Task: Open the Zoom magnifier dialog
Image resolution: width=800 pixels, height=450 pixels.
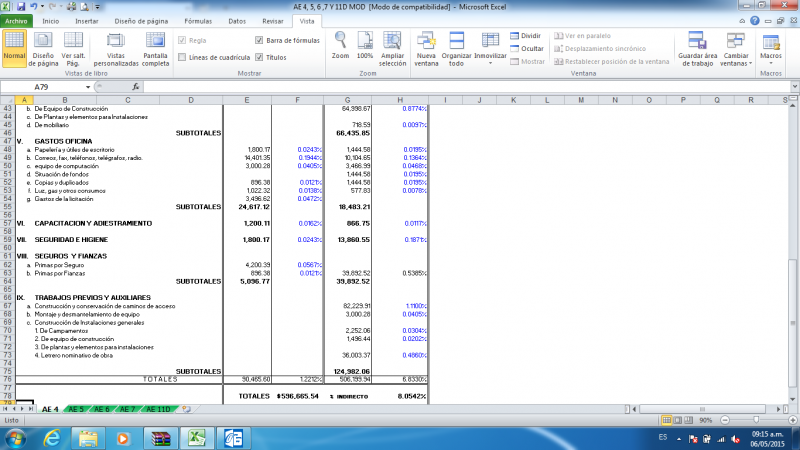Action: [x=341, y=46]
